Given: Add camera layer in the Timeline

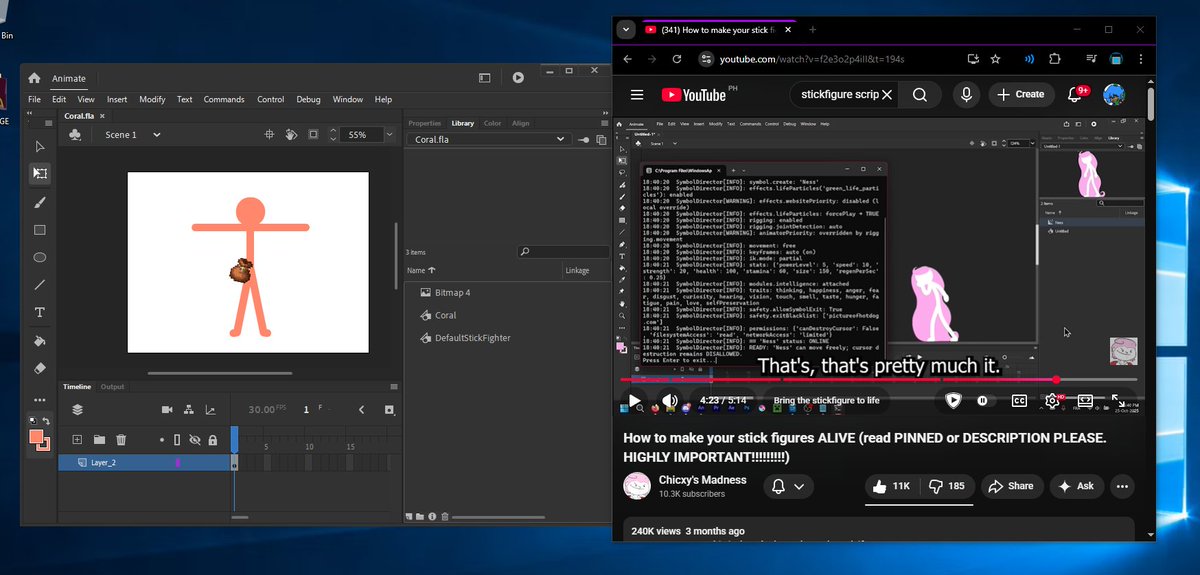Looking at the screenshot, I should coord(167,410).
